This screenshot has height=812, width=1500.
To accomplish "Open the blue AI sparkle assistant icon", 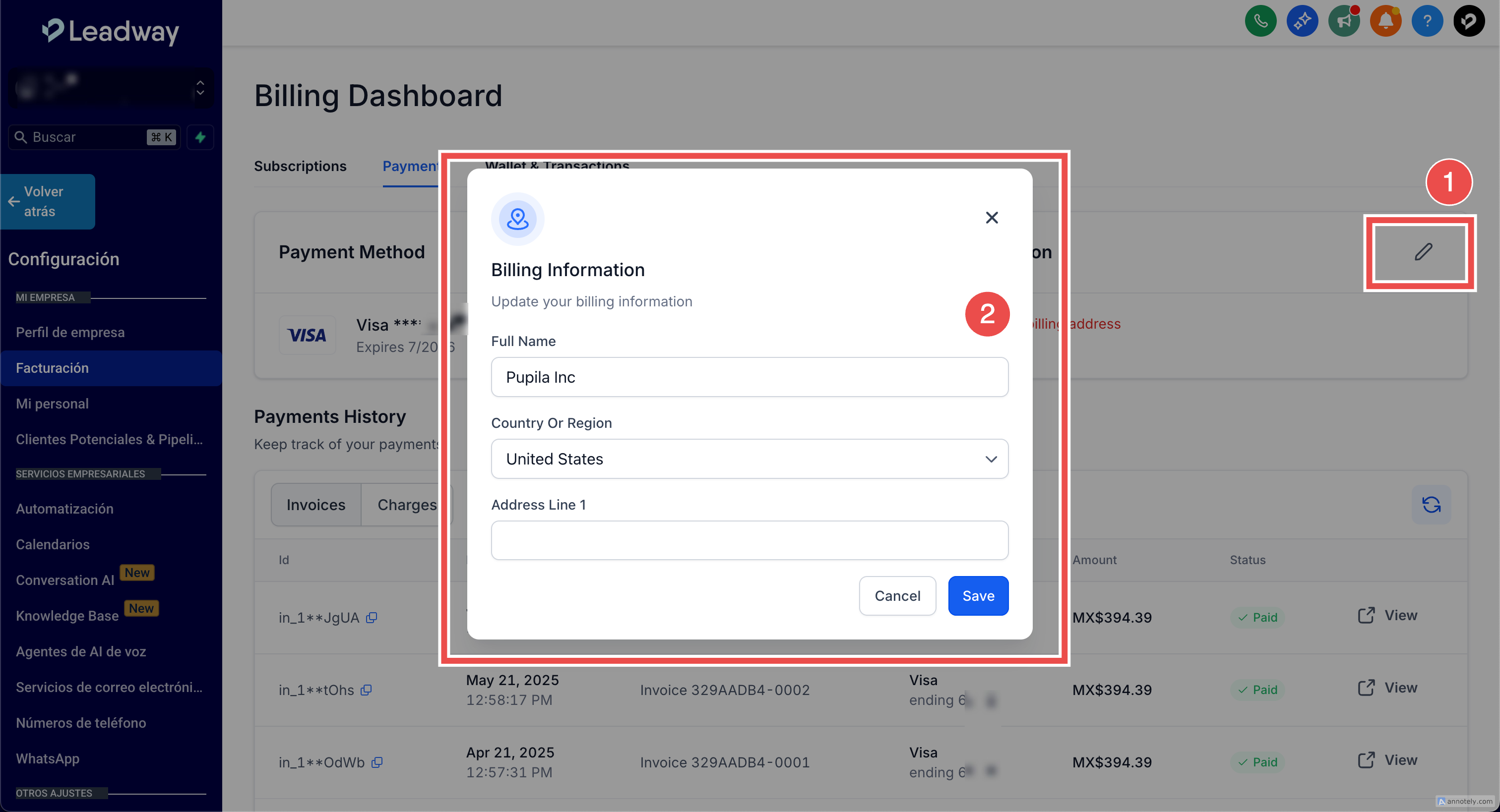I will pyautogui.click(x=1302, y=21).
